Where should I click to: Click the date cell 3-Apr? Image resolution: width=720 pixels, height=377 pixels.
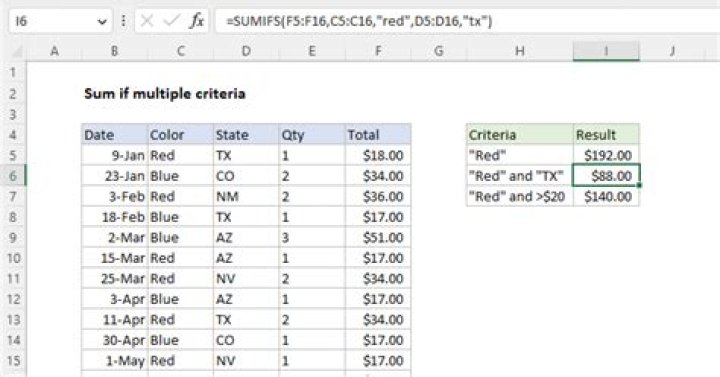(115, 299)
